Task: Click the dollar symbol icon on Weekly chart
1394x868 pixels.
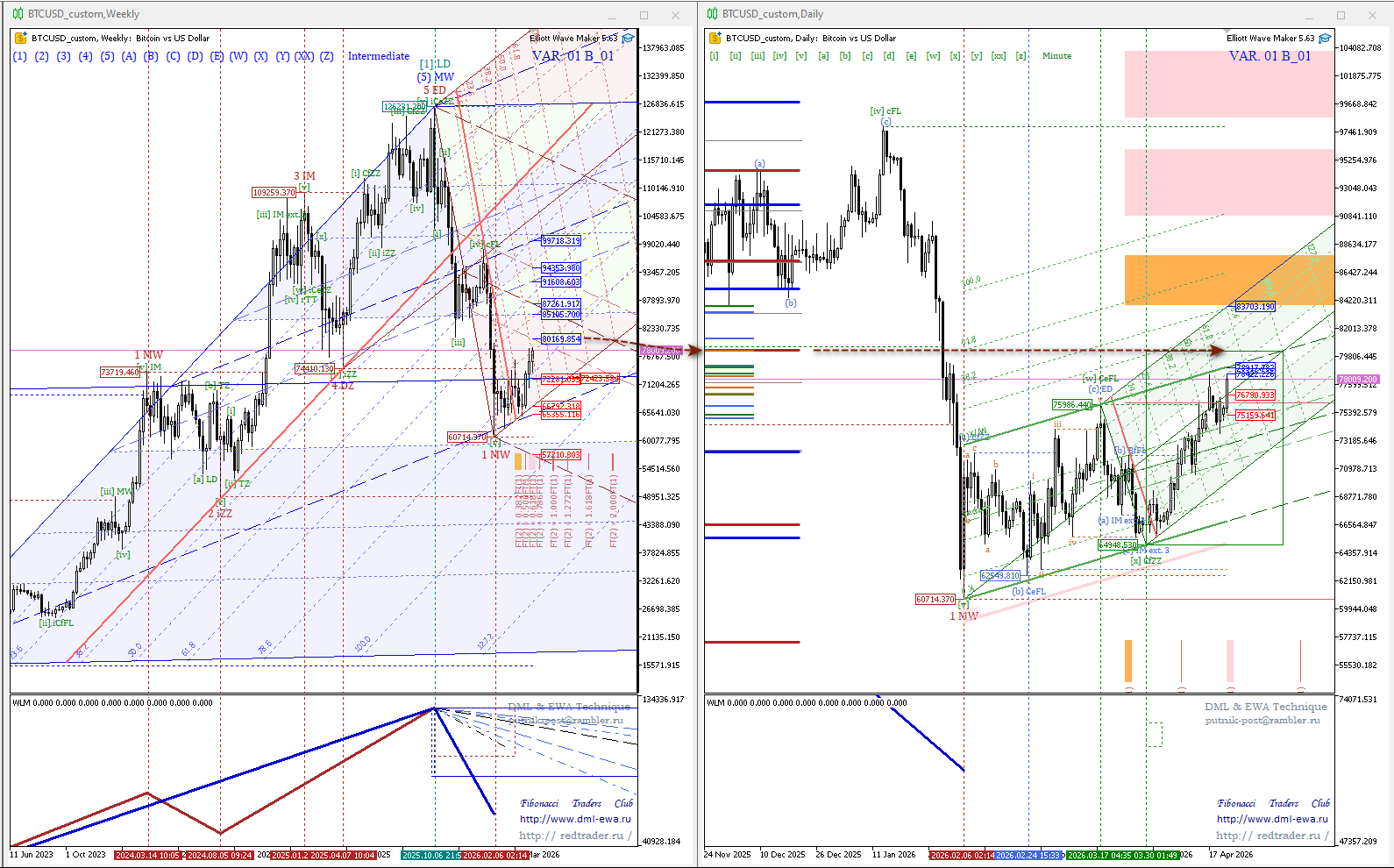Action: point(20,38)
